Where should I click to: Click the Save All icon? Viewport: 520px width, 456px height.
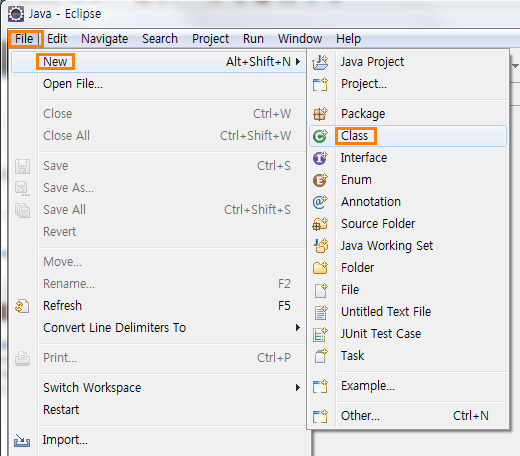pyautogui.click(x=22, y=210)
